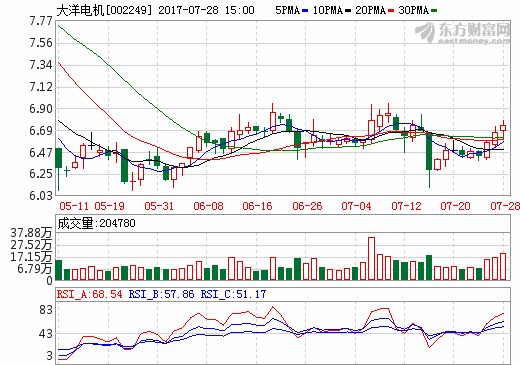Click the first green volume bar on 05-11
Screen dimensions: 520x365
click(59, 270)
